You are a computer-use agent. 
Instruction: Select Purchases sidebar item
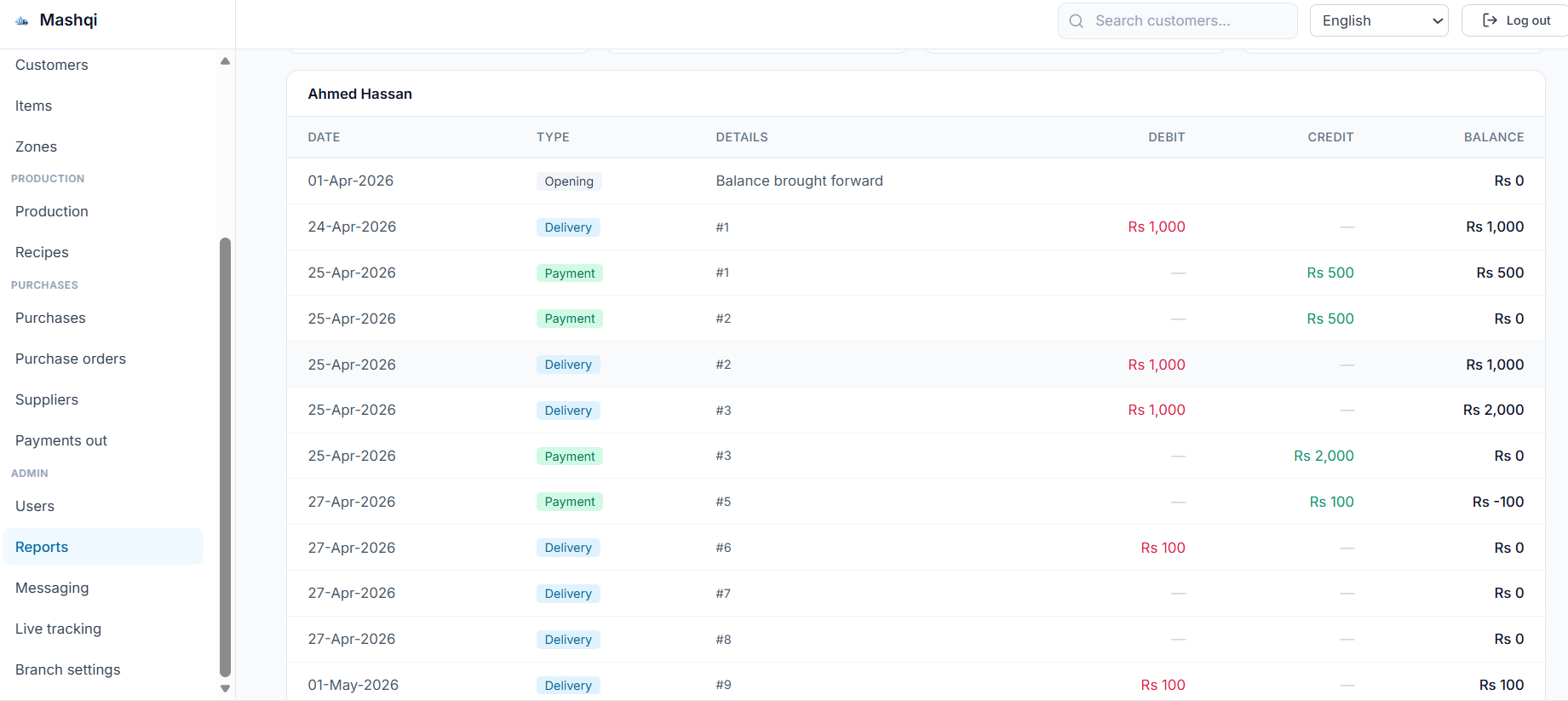pos(50,318)
